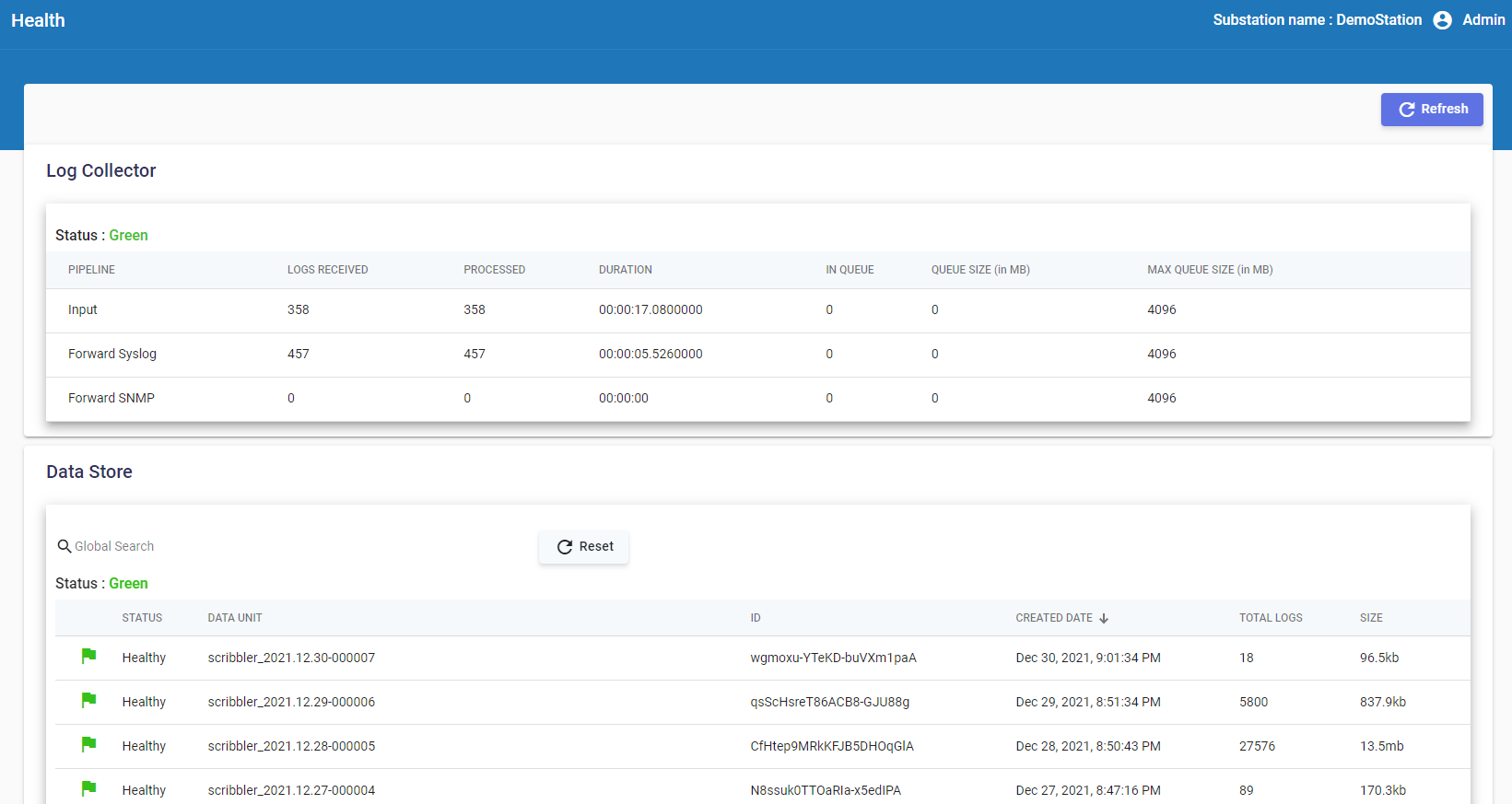Click the Admin user account icon
Viewport: 1512px width, 804px height.
coord(1442,20)
